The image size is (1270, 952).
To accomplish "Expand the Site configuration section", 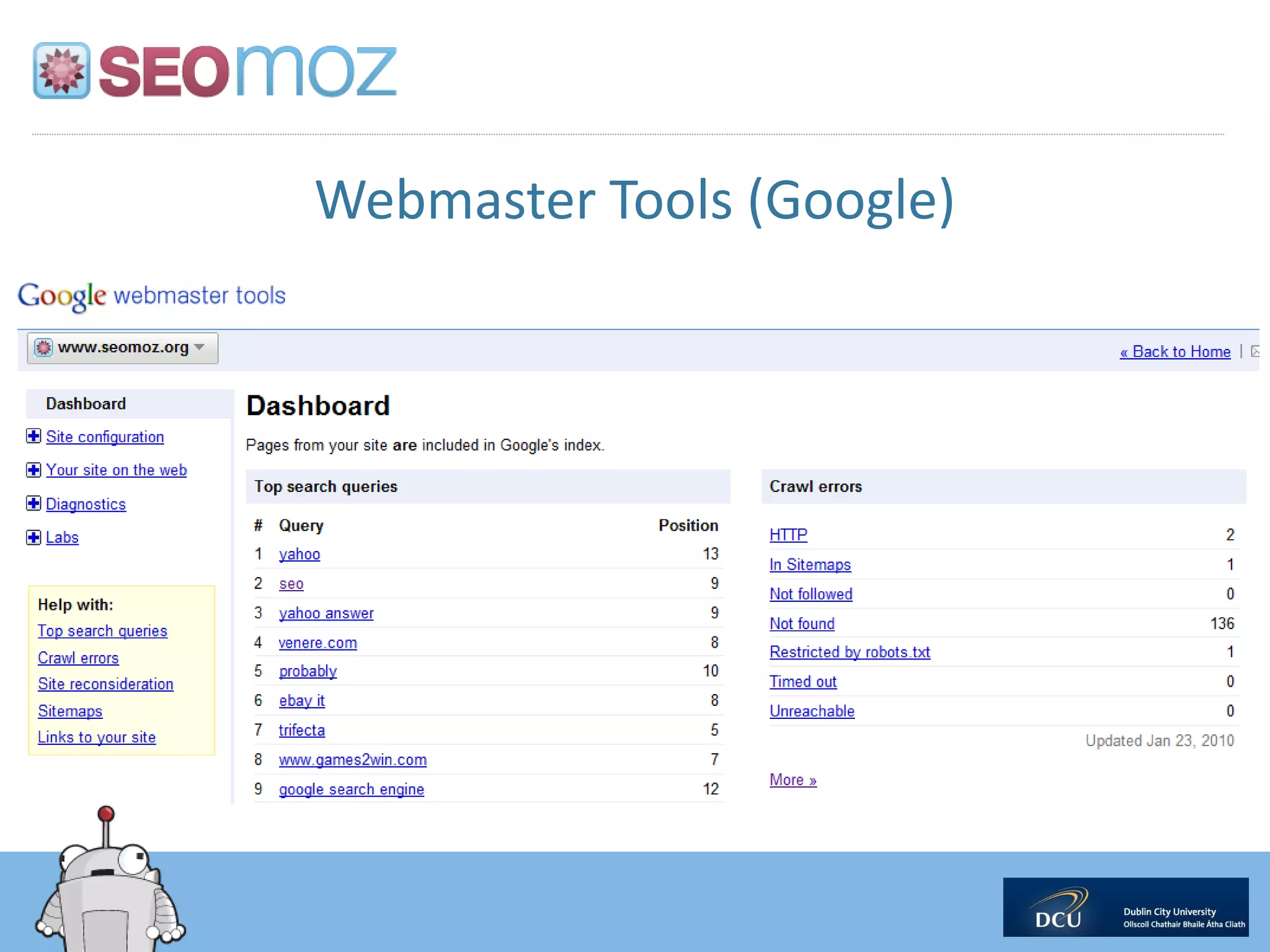I will pos(33,436).
